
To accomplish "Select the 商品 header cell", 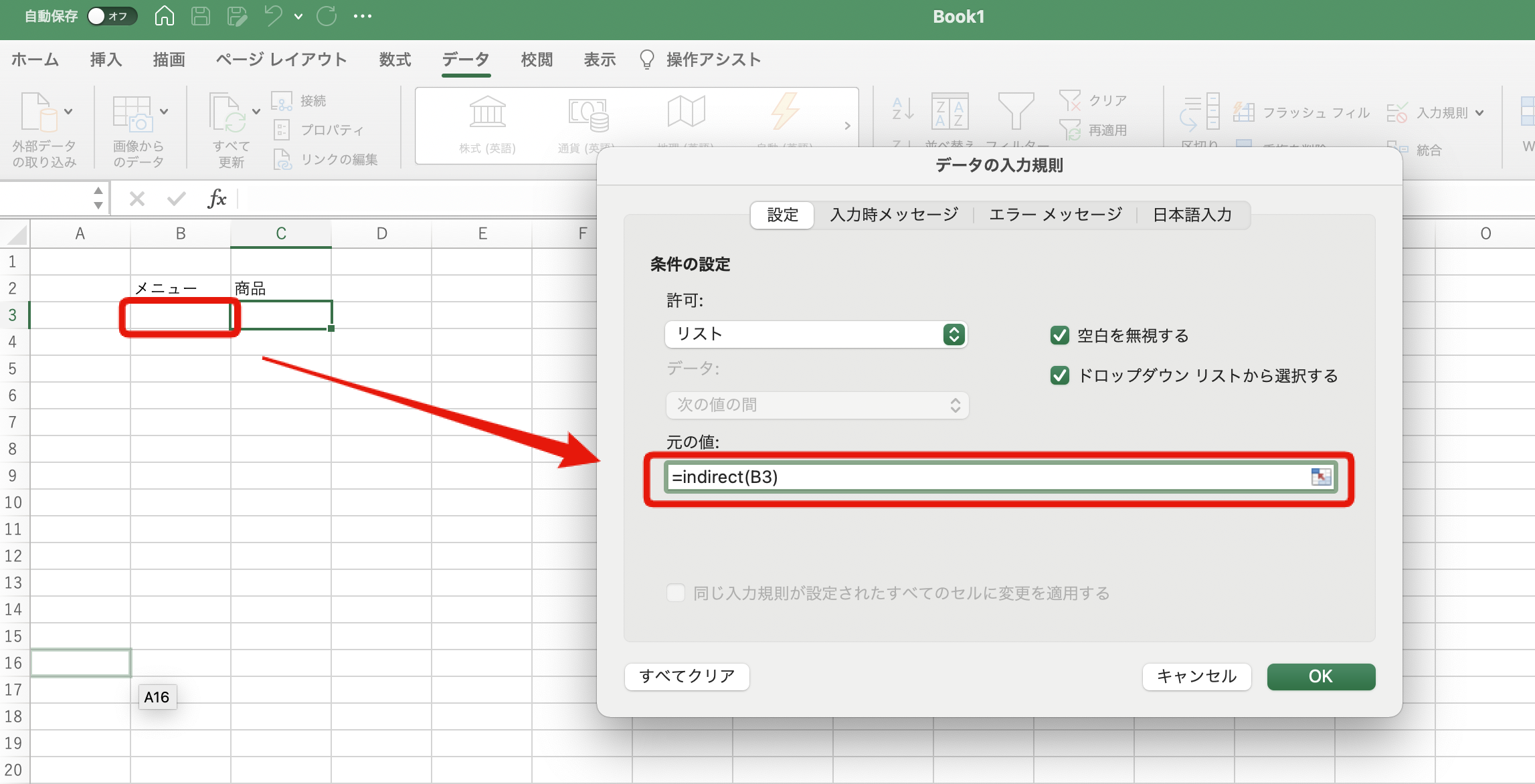I will point(281,288).
